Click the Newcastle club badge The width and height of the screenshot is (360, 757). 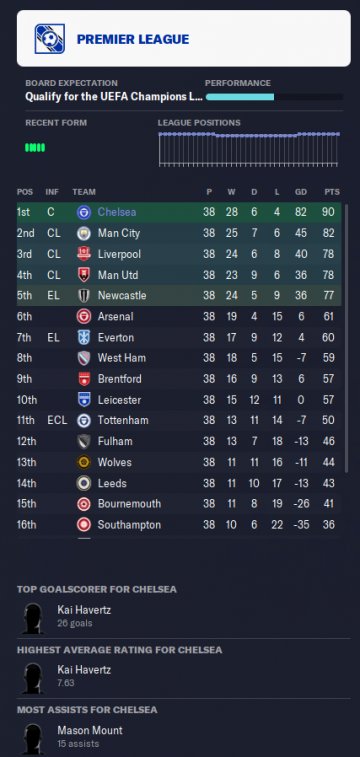tap(84, 295)
